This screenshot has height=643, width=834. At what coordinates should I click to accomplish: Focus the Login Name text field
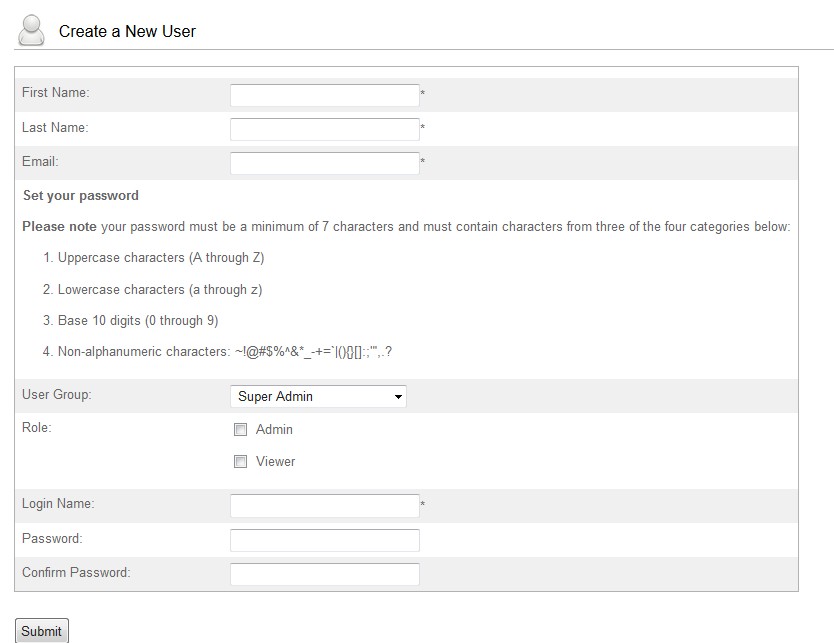(x=324, y=506)
